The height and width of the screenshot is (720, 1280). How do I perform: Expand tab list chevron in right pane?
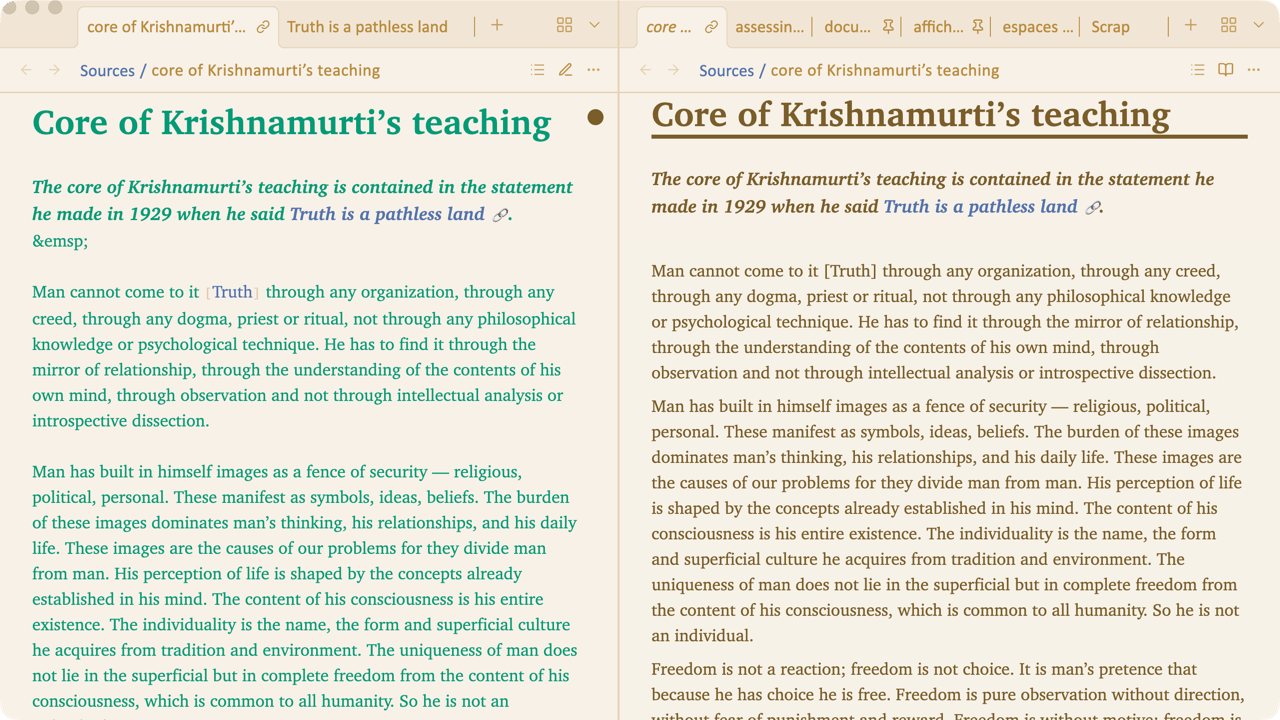[x=1259, y=25]
